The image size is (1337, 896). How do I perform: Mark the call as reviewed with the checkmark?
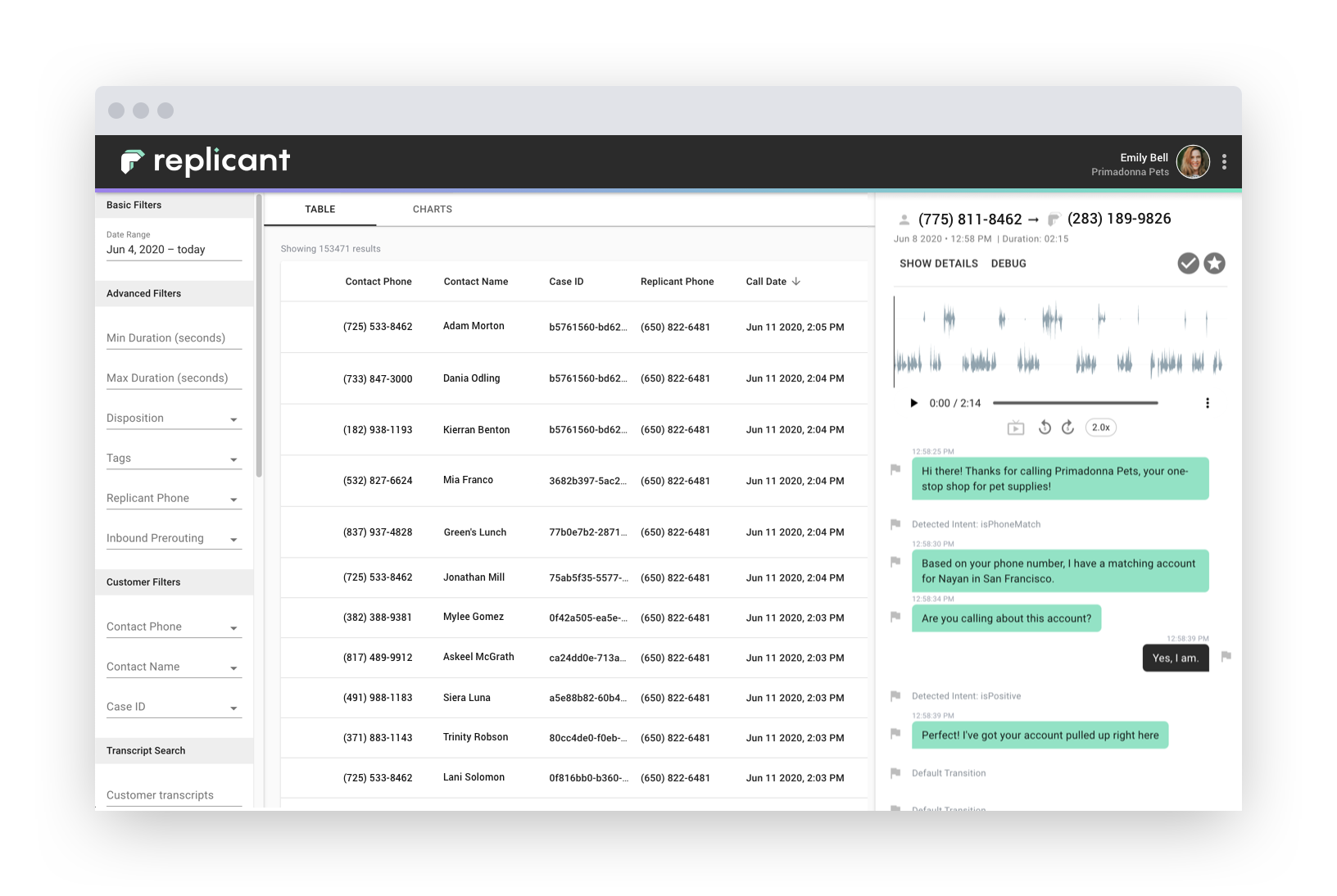pyautogui.click(x=1188, y=263)
